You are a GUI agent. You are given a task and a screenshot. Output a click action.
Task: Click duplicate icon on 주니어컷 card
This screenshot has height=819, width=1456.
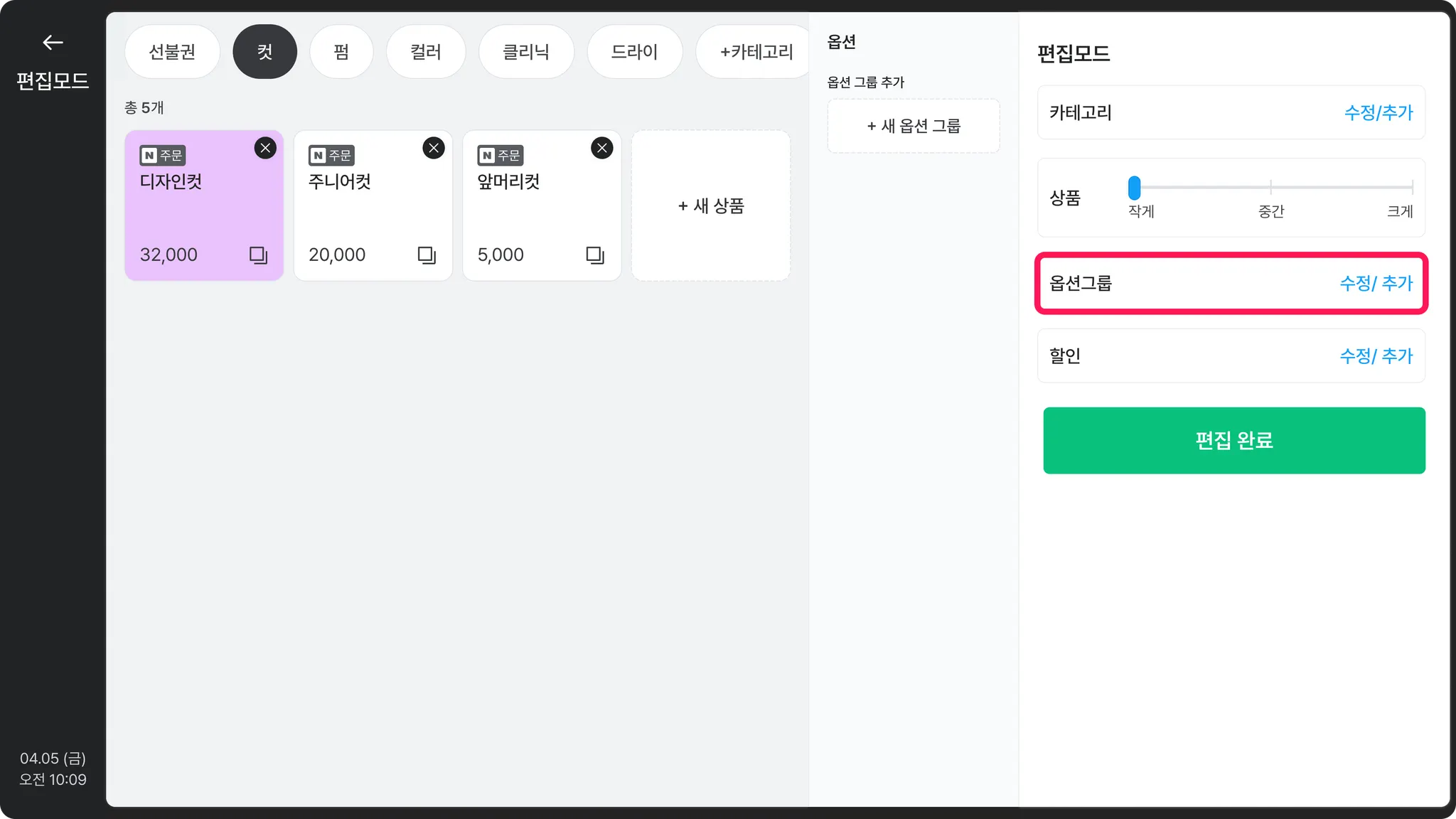427,255
